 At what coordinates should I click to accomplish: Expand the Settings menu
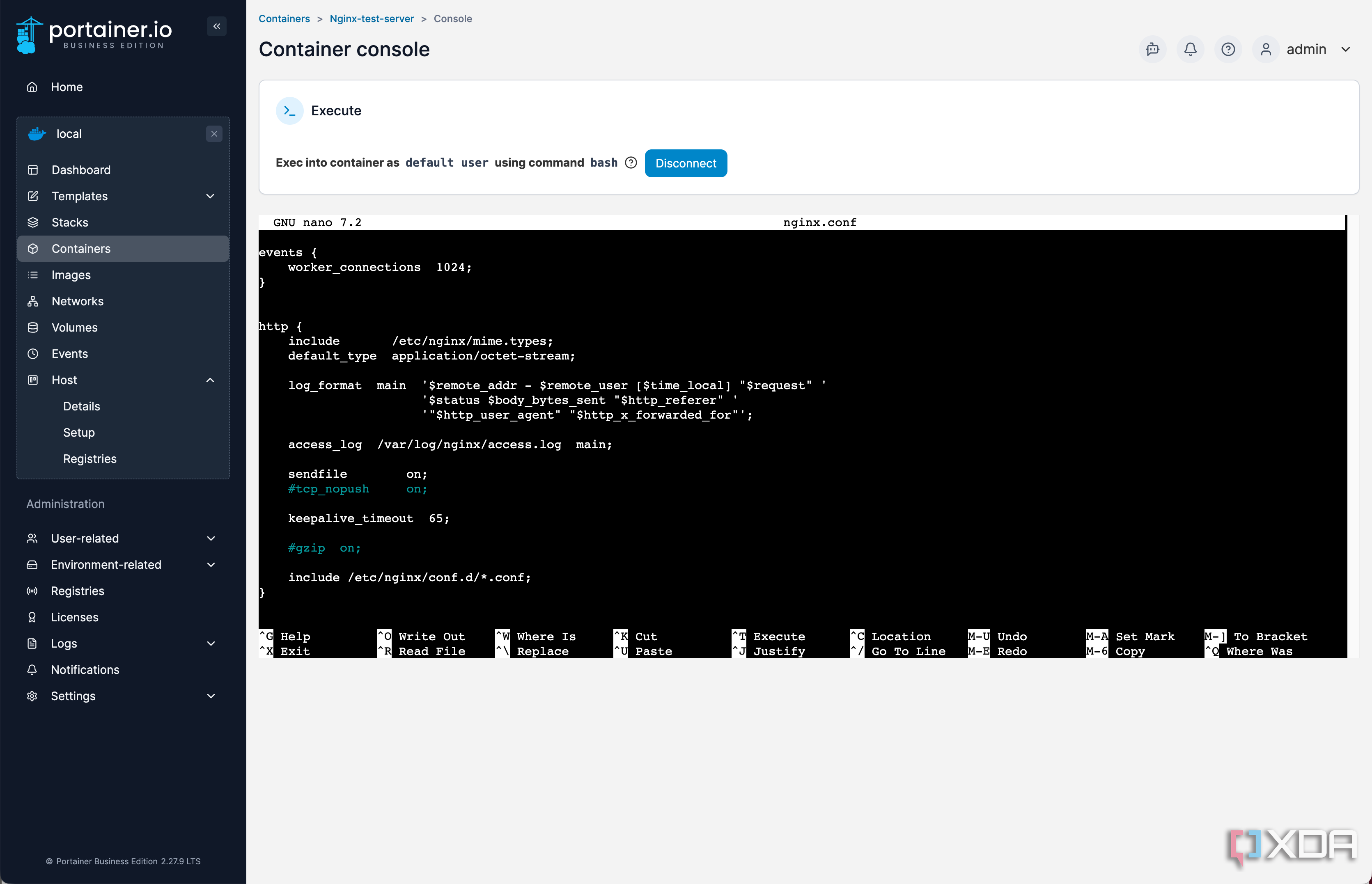coord(211,696)
